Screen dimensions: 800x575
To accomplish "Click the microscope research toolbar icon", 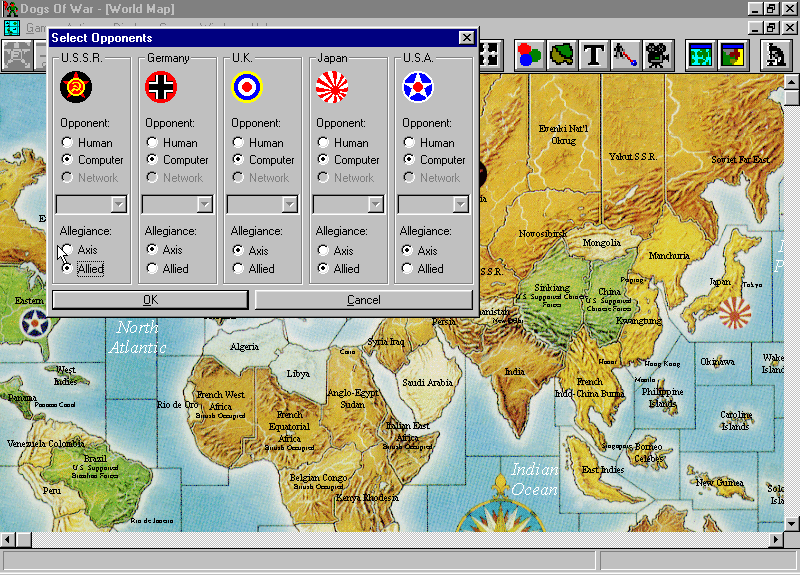I will click(x=776, y=55).
